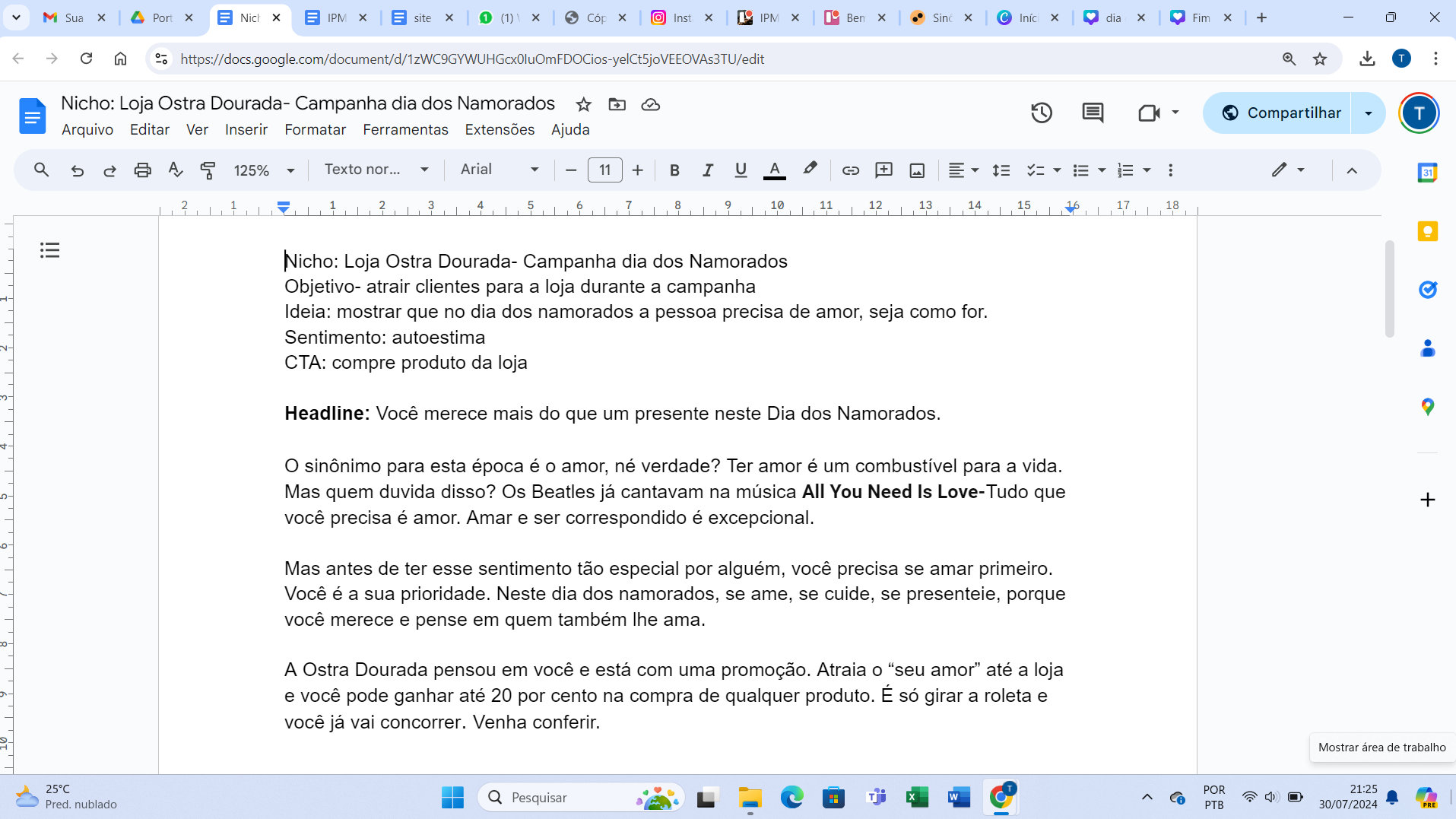Click the print icon in toolbar
This screenshot has height=819, width=1456.
142,170
